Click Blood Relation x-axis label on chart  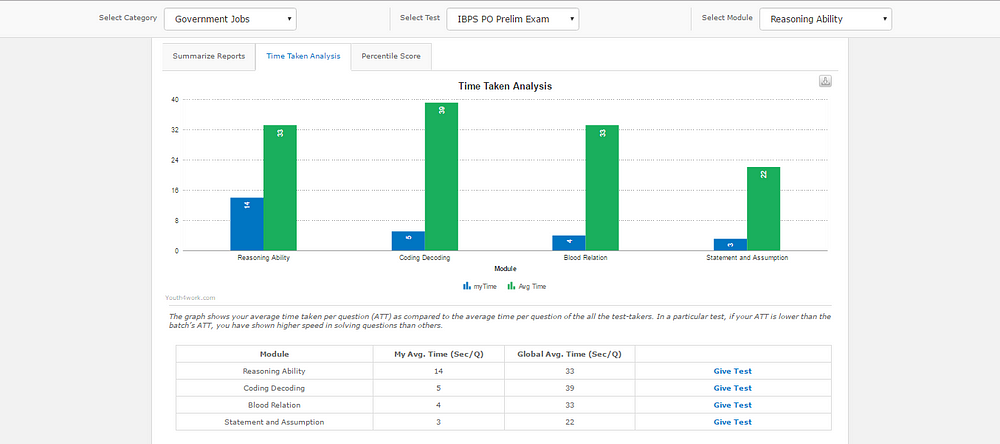pos(585,258)
